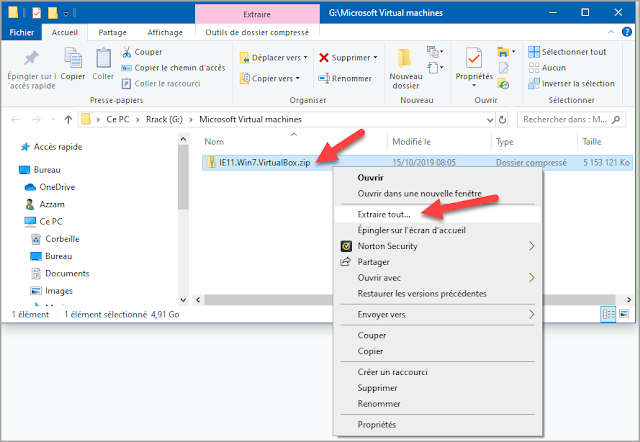Choose Créer un raccourci
This screenshot has height=442, width=640.
pos(438,372)
